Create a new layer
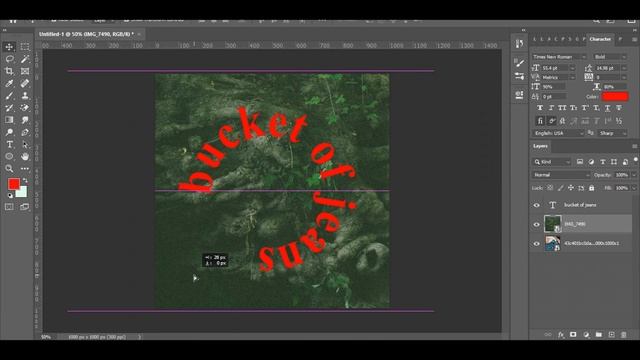640x360 pixels. pyautogui.click(x=611, y=335)
